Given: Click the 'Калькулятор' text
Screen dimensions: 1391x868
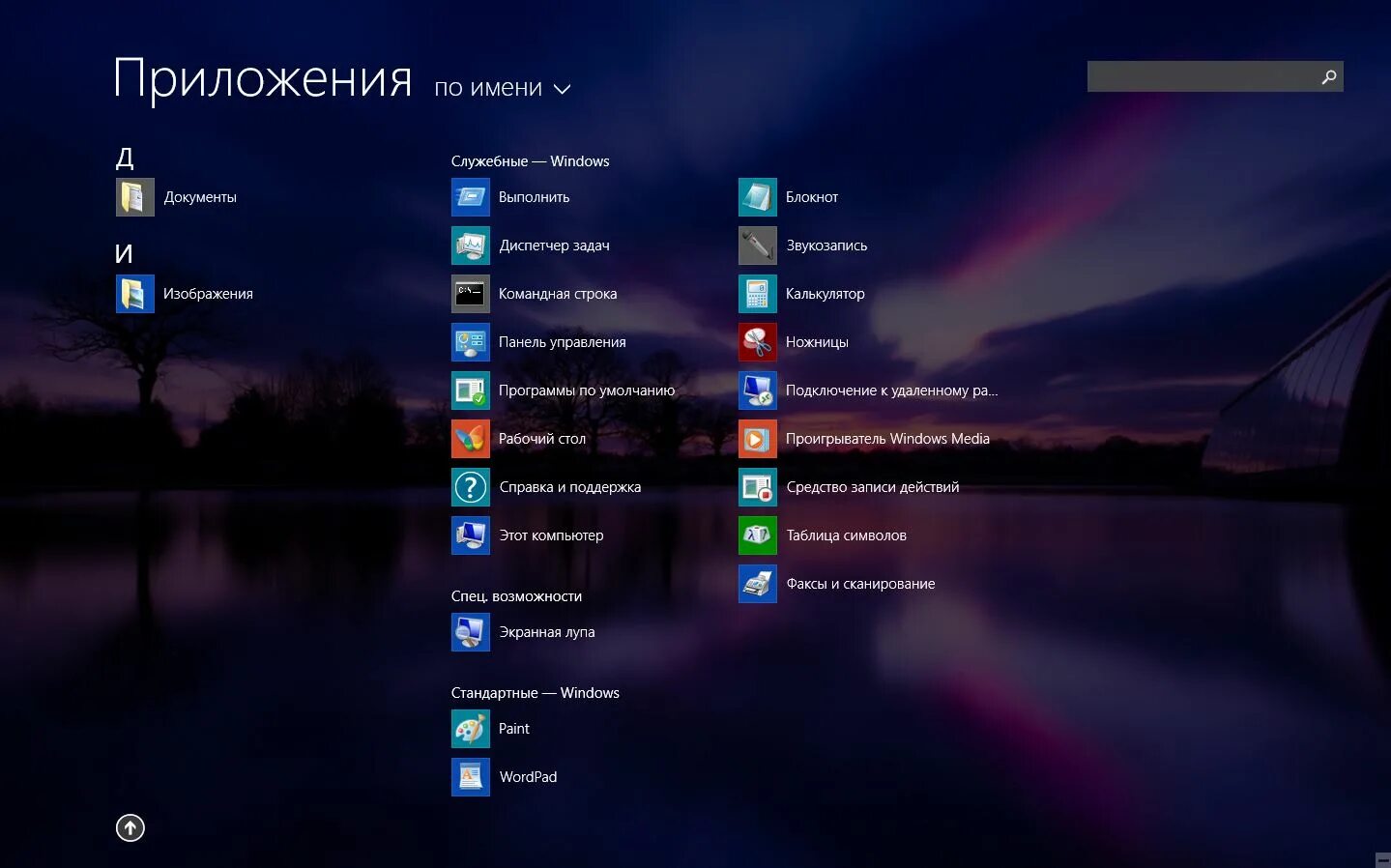Looking at the screenshot, I should [x=826, y=294].
